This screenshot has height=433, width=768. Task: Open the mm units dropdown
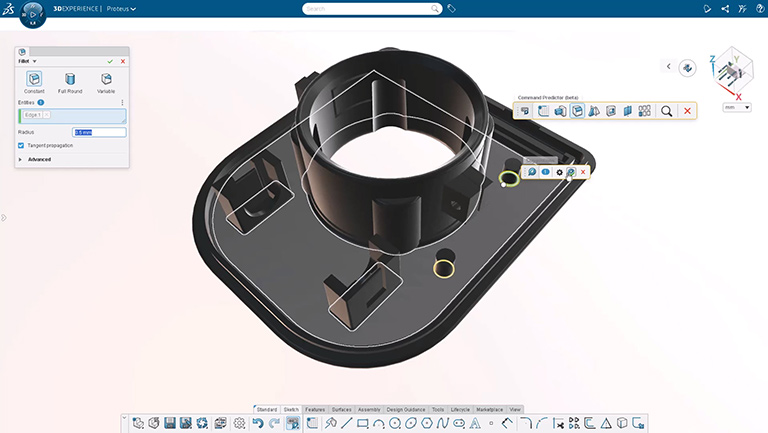coord(736,107)
